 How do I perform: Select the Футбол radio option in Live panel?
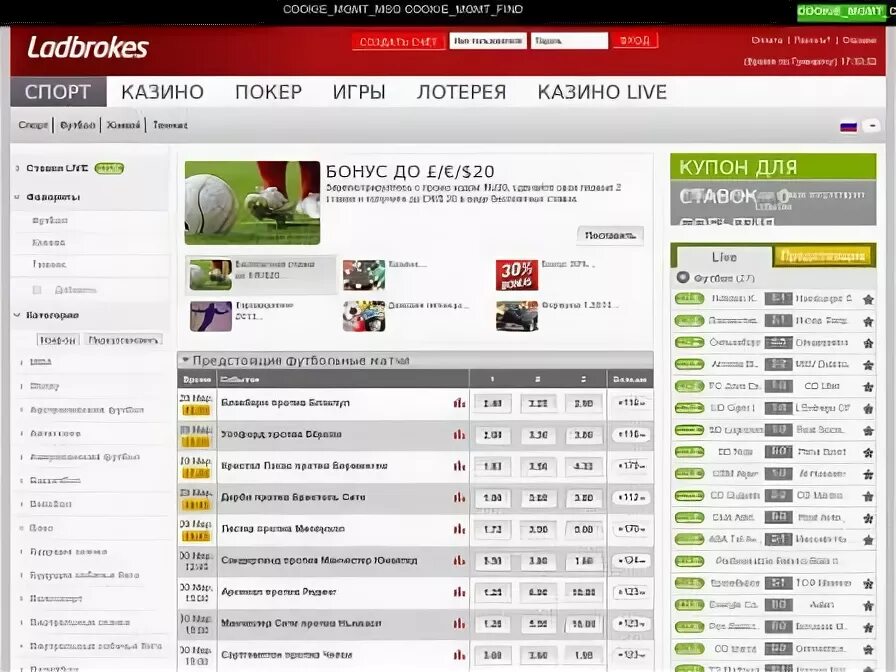(x=683, y=277)
